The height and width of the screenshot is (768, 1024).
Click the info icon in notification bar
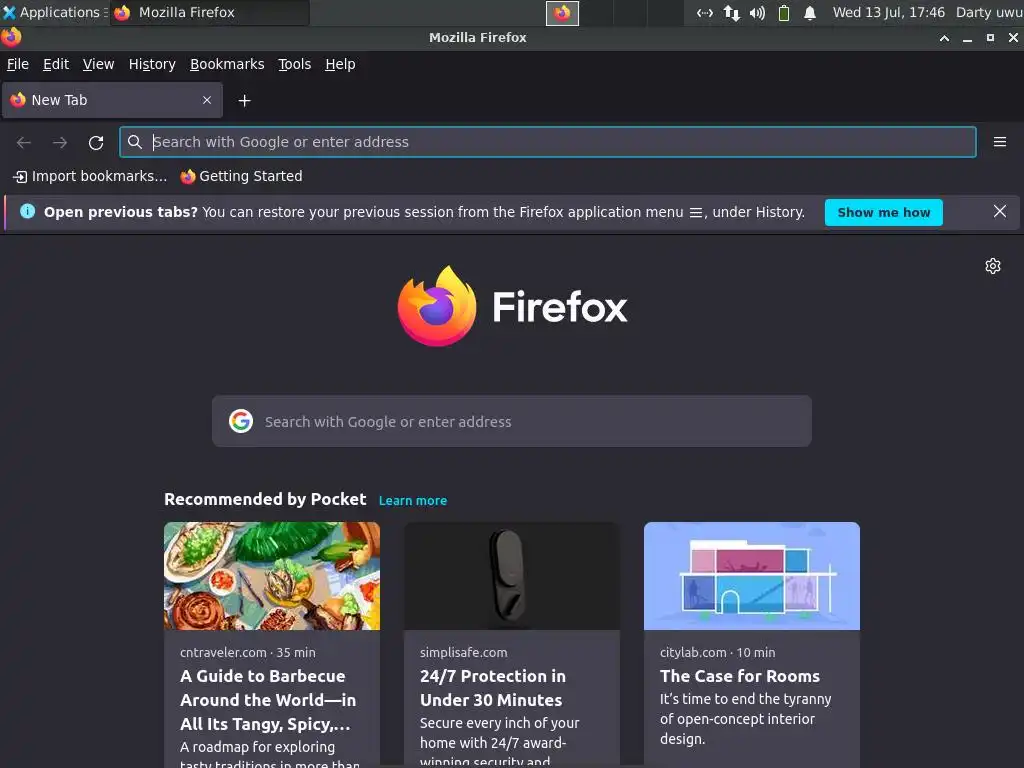pos(27,211)
